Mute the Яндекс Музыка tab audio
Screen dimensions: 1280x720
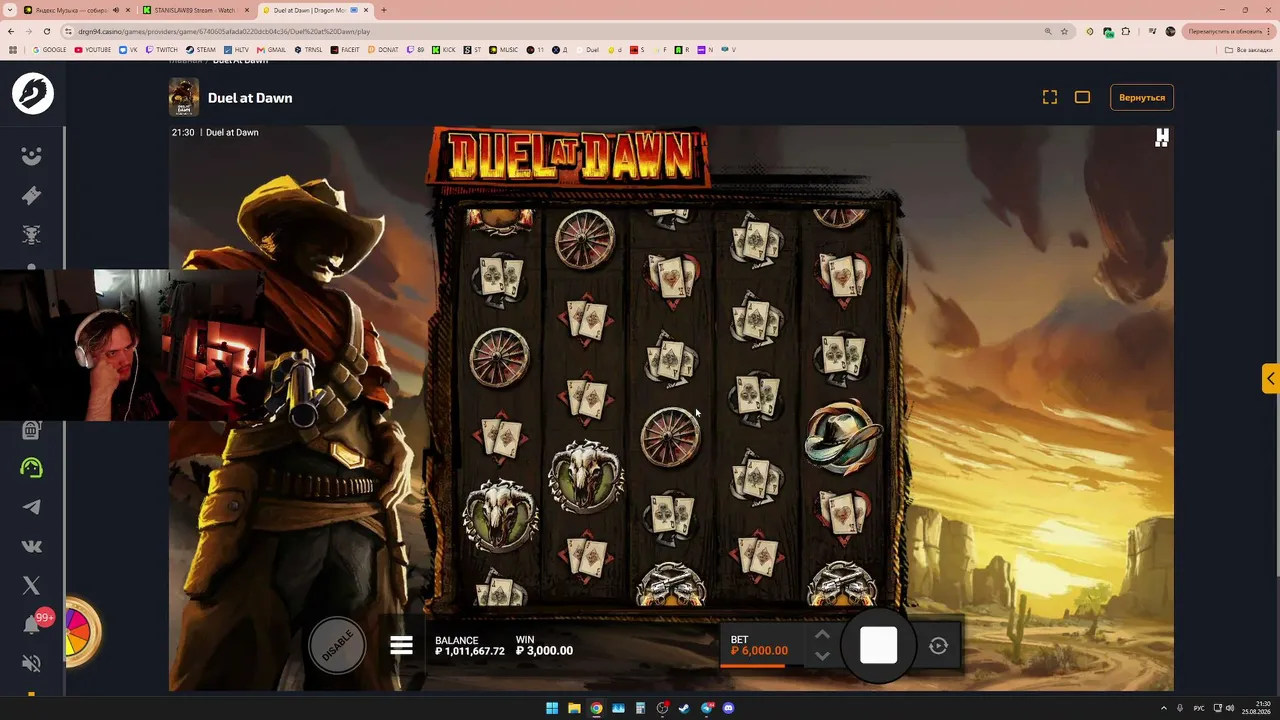coord(116,10)
